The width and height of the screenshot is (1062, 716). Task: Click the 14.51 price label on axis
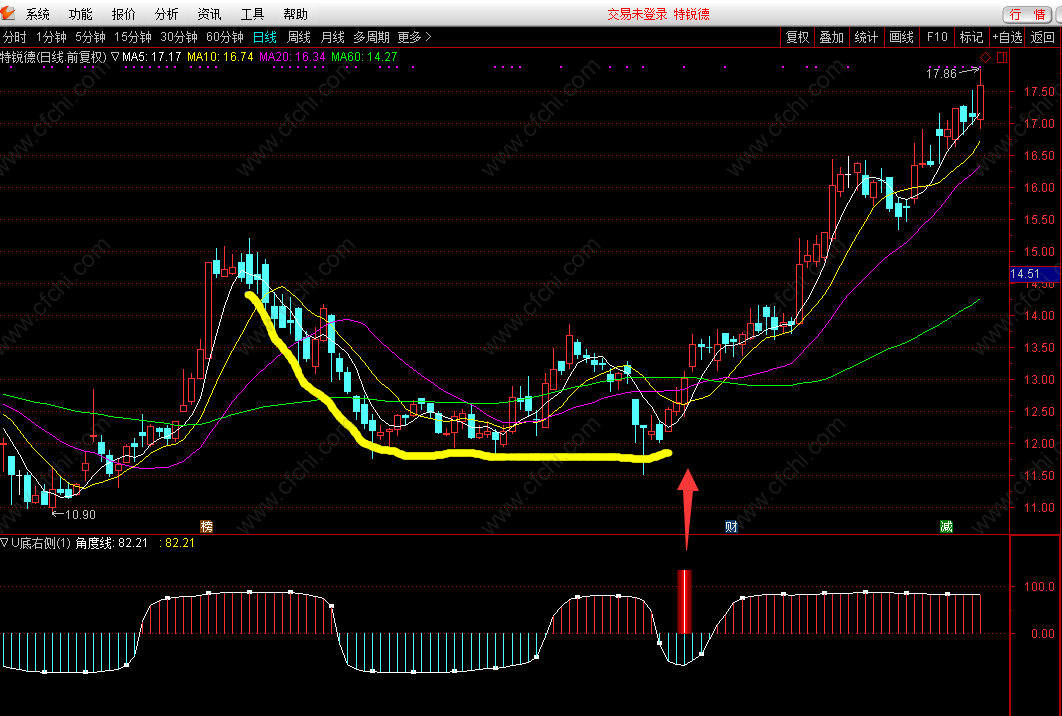click(1034, 274)
